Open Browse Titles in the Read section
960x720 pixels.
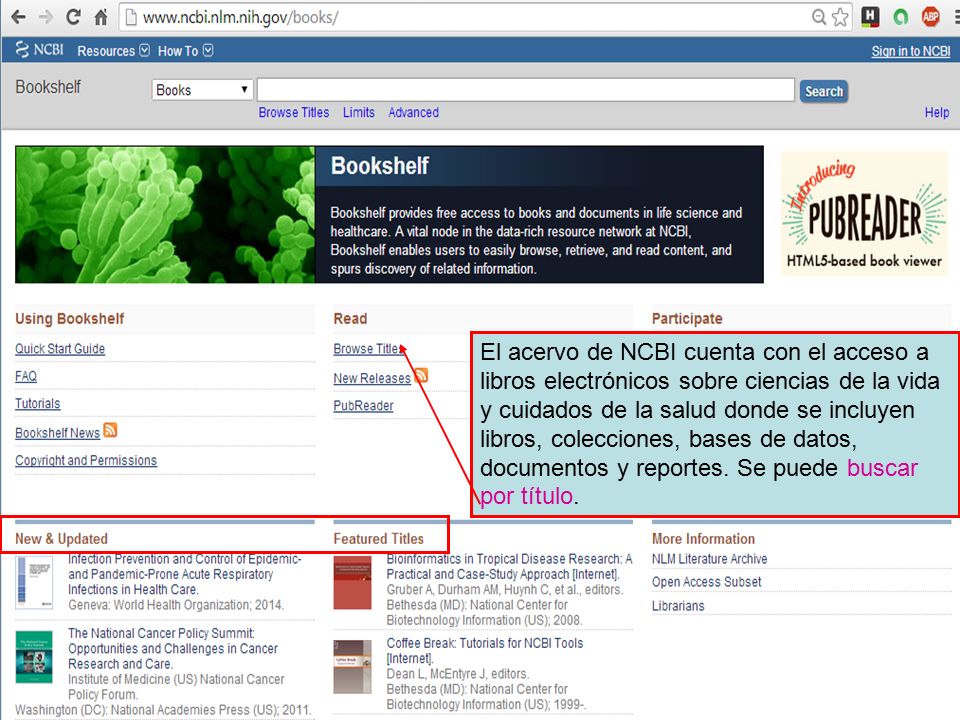click(x=369, y=349)
